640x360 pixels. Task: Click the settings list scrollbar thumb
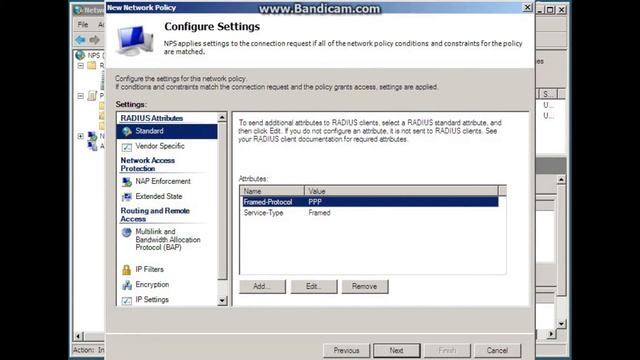222,201
